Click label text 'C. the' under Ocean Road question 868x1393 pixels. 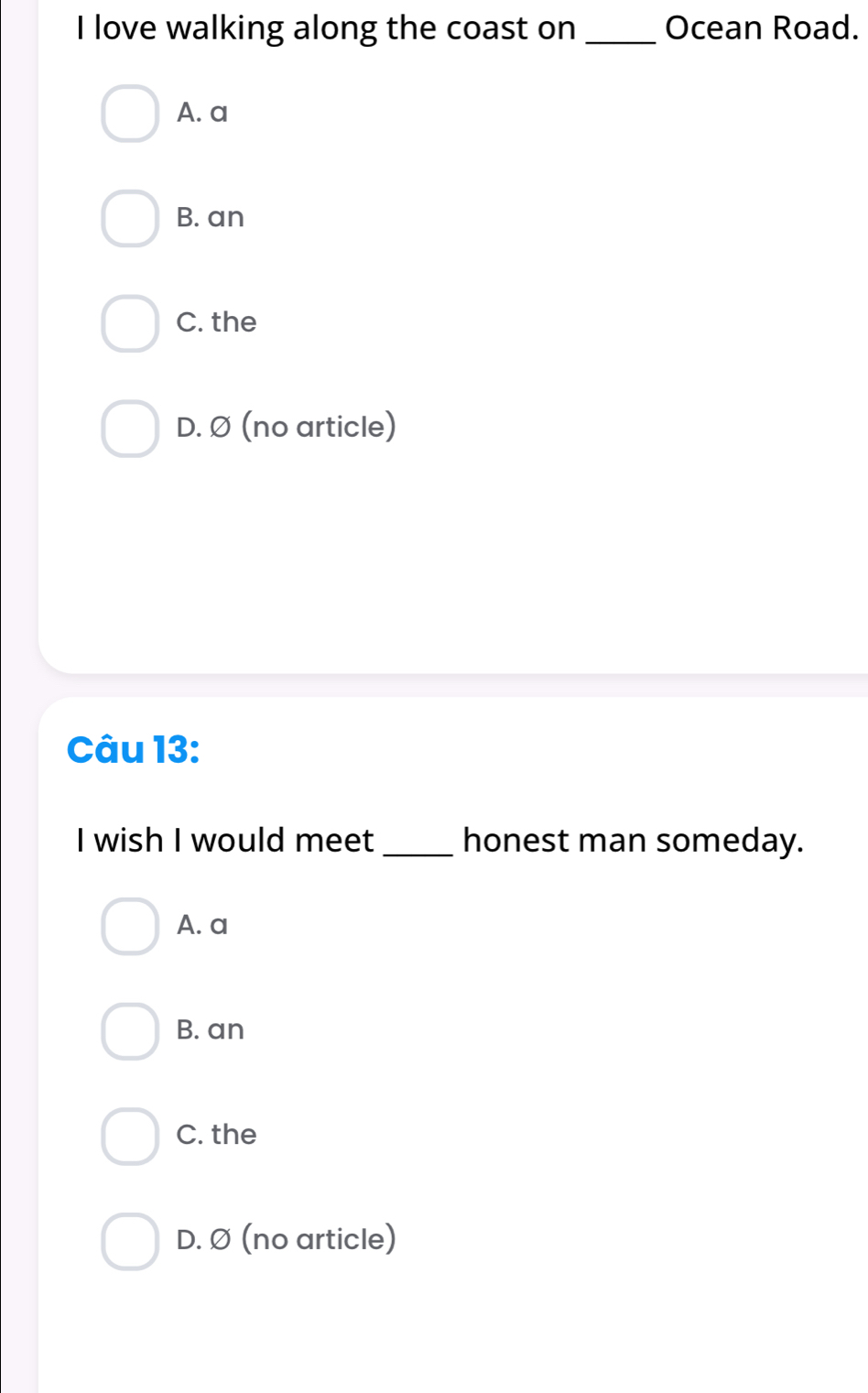coord(217,321)
